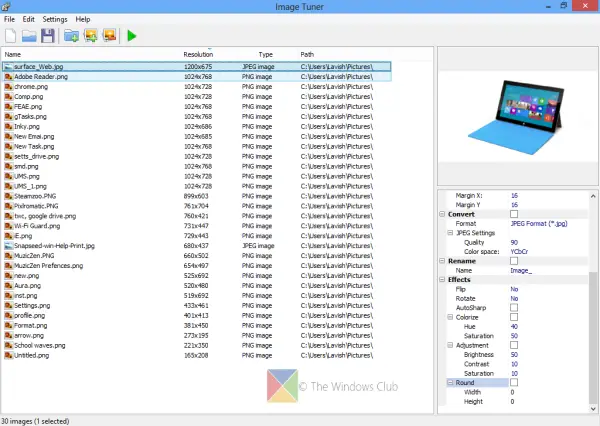Click the file icon of Steamzoo.PNG

click(8, 196)
